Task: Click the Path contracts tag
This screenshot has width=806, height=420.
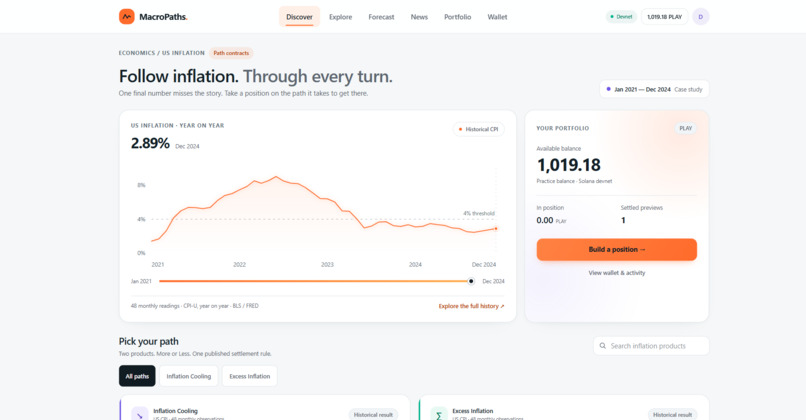Action: pos(231,53)
